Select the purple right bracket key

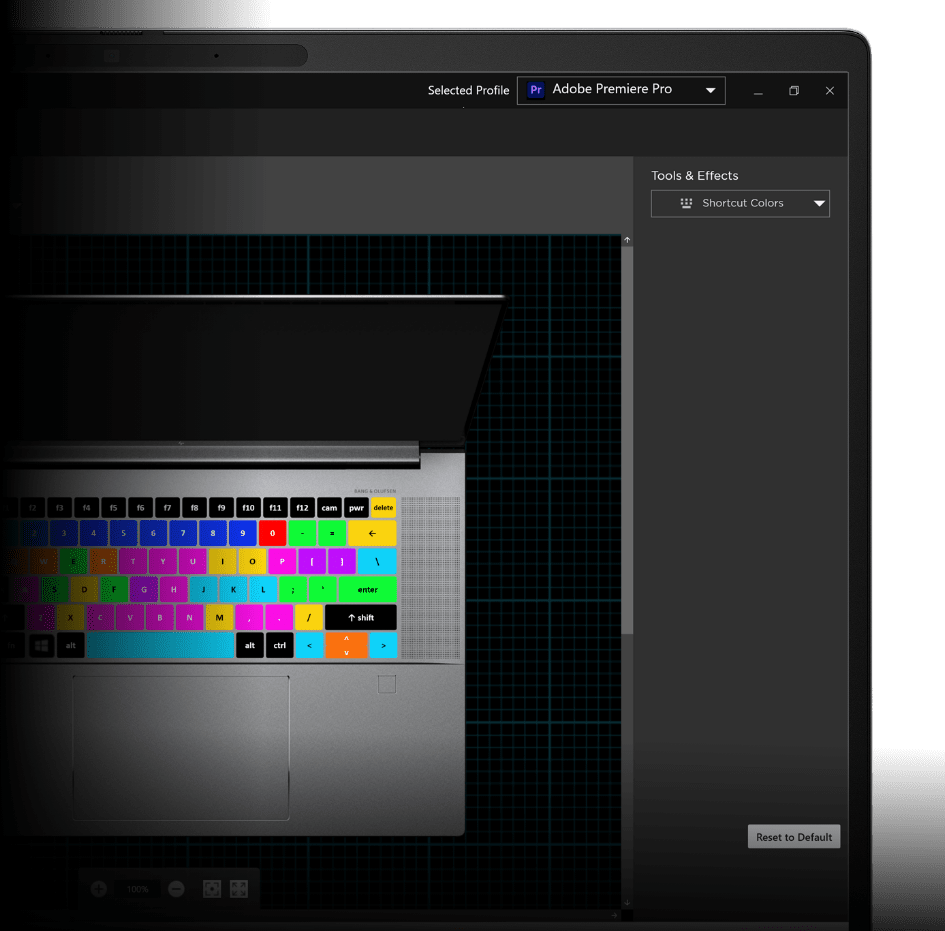342,562
